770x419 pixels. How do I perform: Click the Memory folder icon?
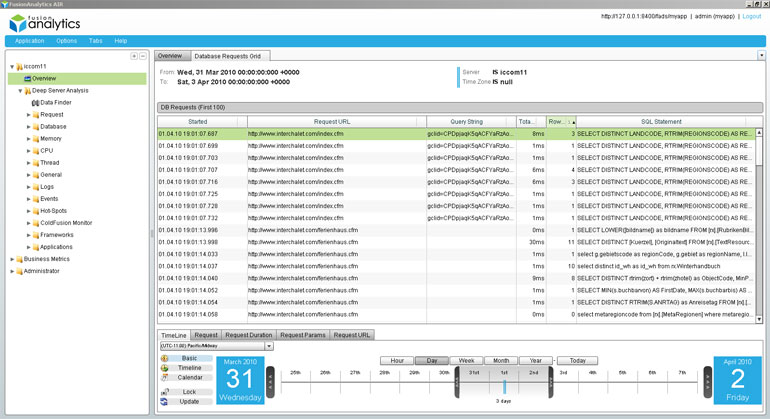(x=36, y=139)
